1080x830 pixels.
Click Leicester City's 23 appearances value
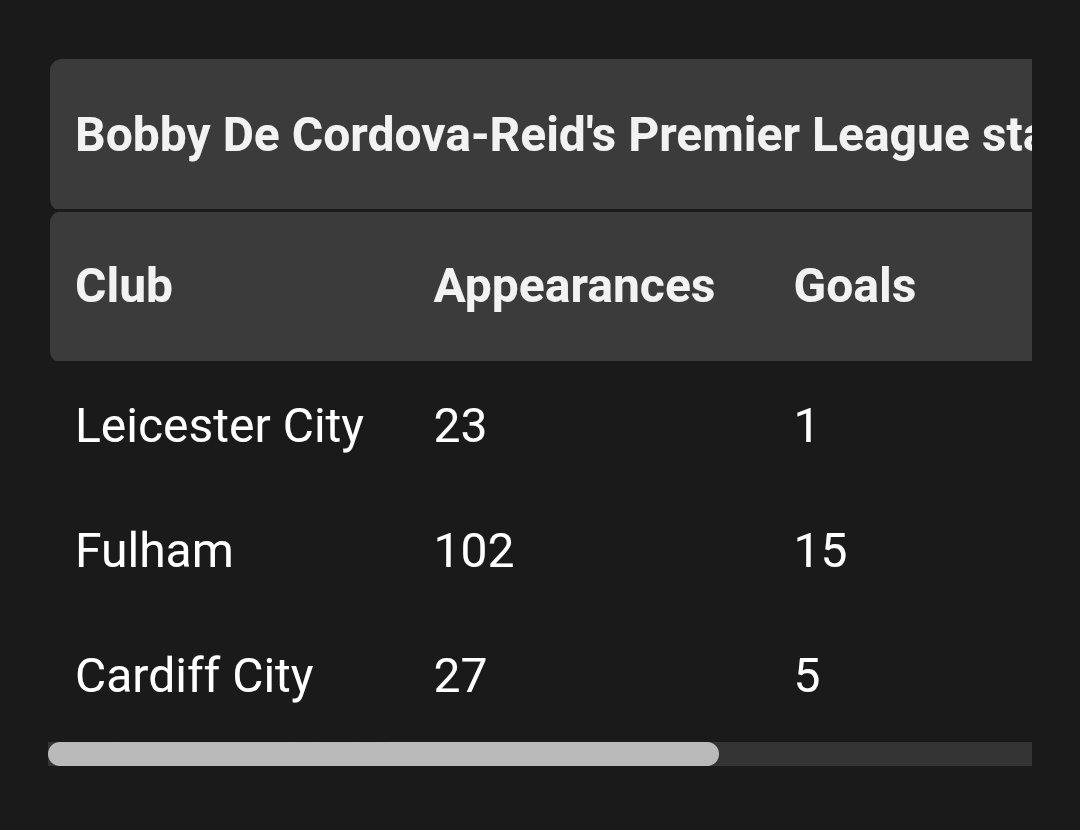click(x=460, y=427)
